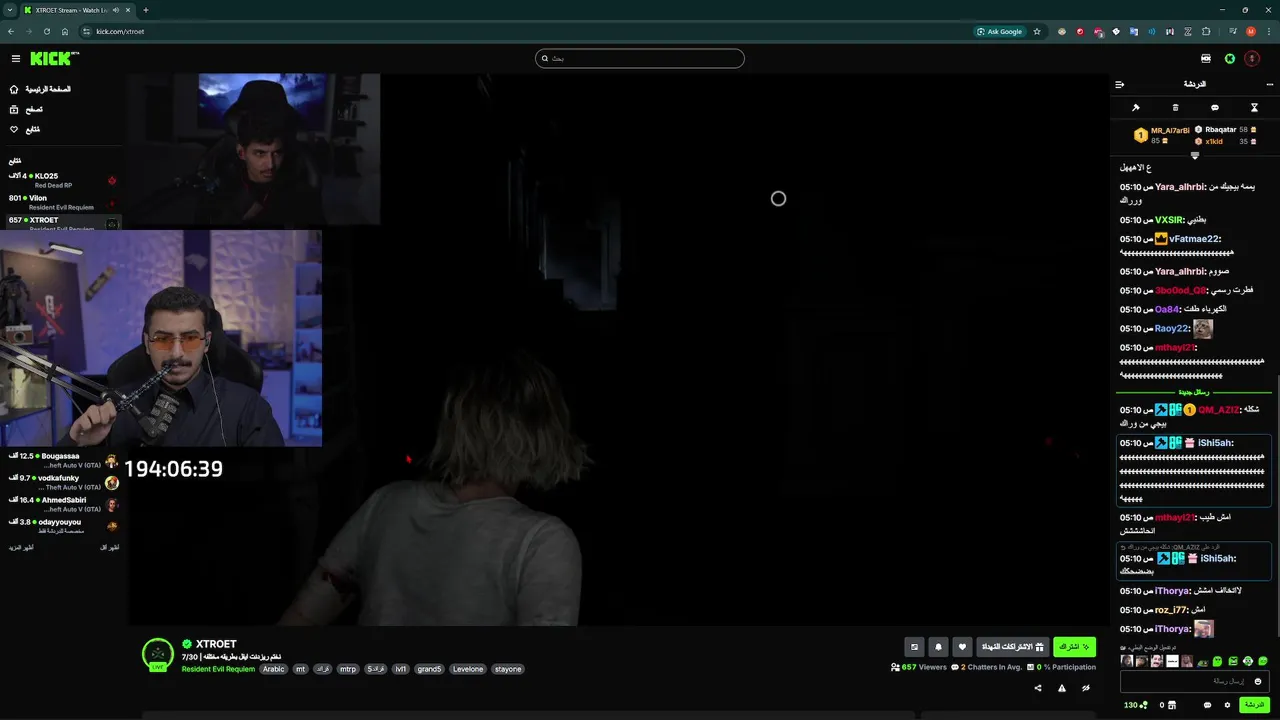Click chat bubble icon below input
This screenshot has height=720, width=1280.
coord(1207,705)
